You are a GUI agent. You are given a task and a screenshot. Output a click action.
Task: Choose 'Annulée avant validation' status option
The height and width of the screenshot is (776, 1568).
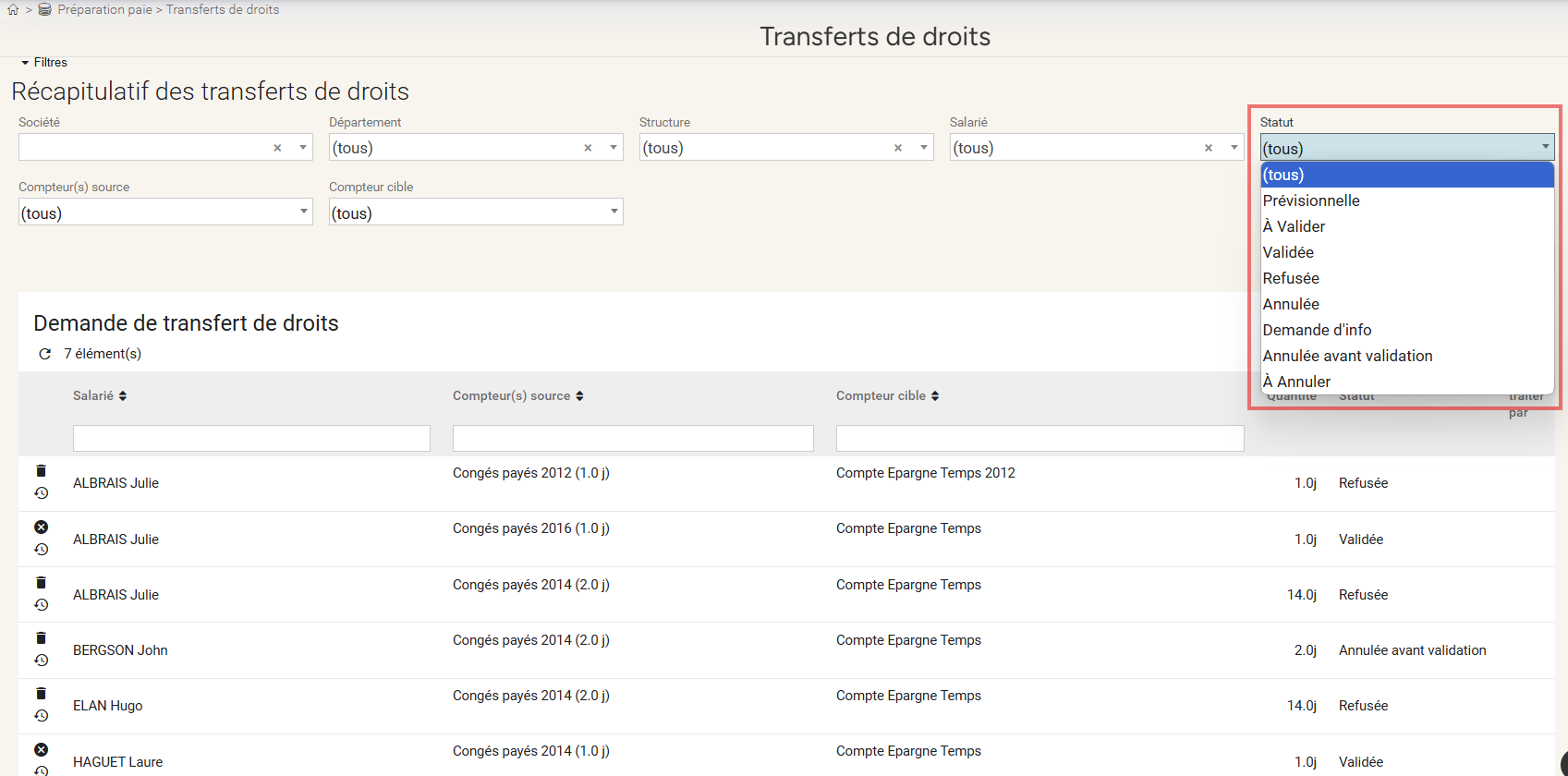point(1347,356)
